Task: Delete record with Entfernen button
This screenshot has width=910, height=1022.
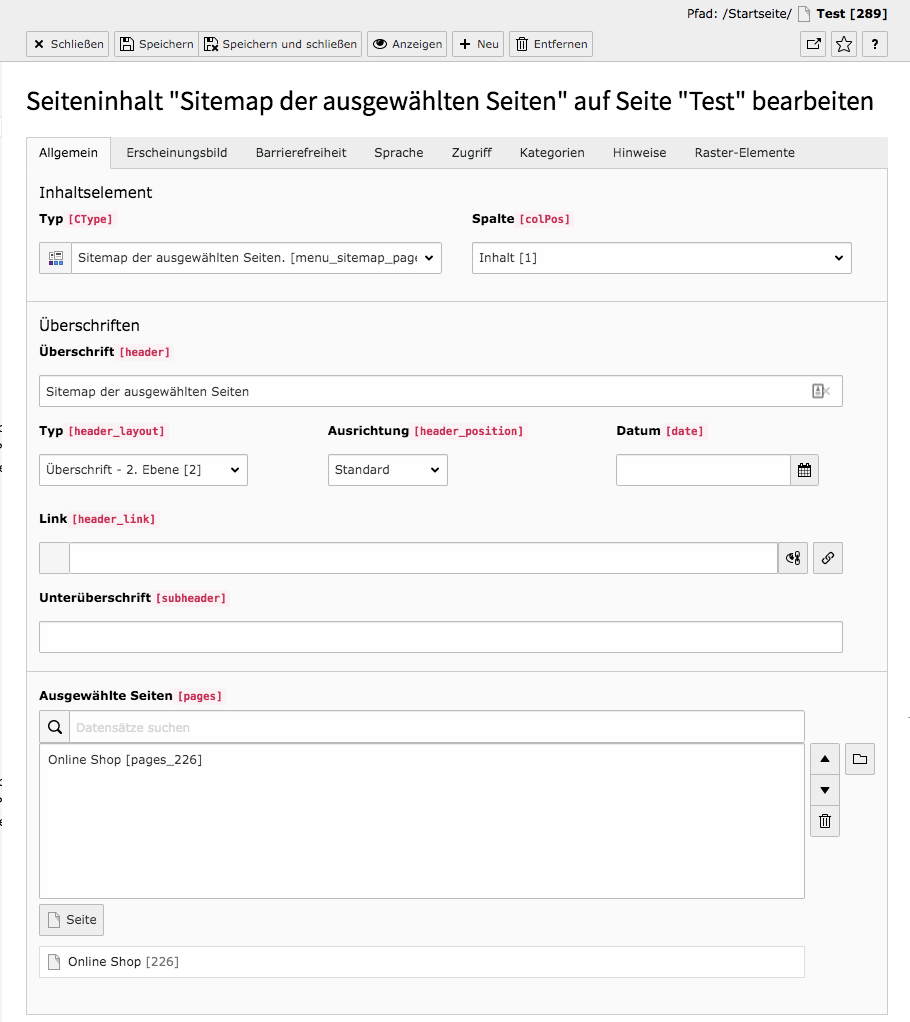Action: coord(551,44)
